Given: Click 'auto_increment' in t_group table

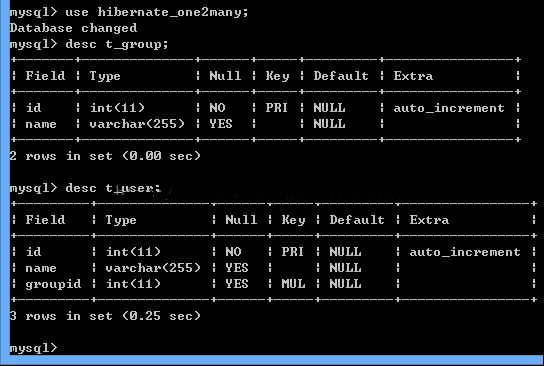Looking at the screenshot, I should click(x=449, y=108).
